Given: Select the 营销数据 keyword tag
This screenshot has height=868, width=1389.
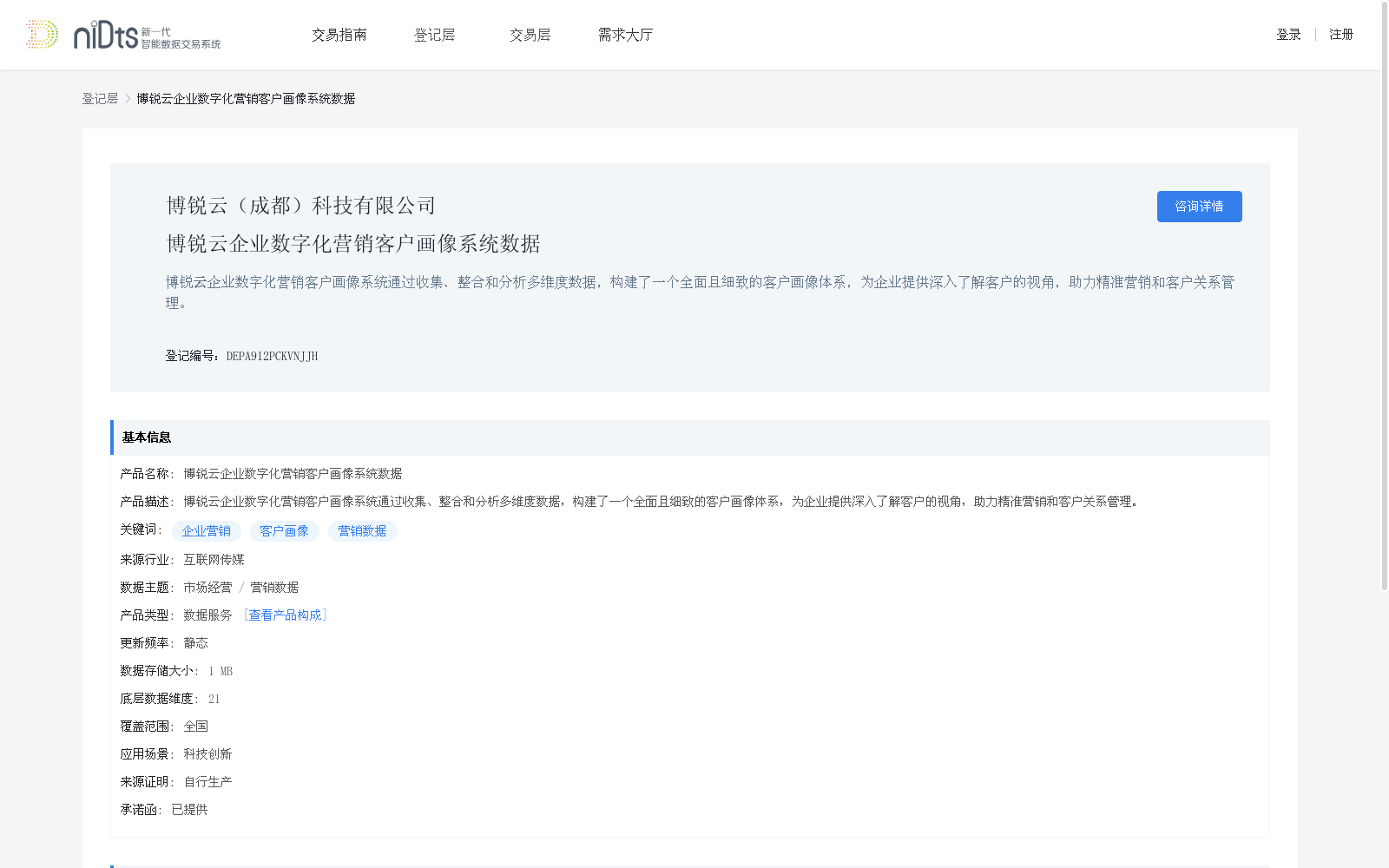Looking at the screenshot, I should [x=362, y=531].
